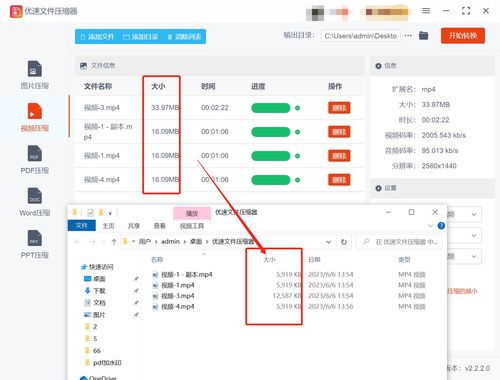Click the 播放 contextual tab in Explorer
Image resolution: width=500 pixels, height=380 pixels.
[192, 213]
